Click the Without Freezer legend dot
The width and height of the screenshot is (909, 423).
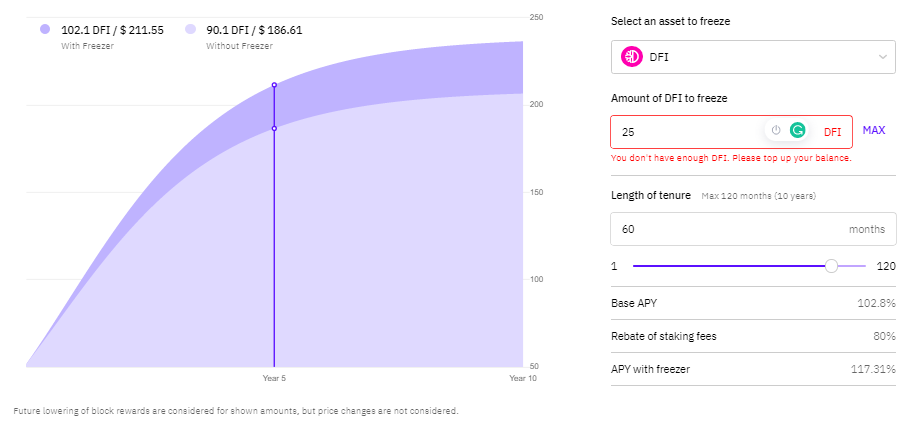point(190,30)
